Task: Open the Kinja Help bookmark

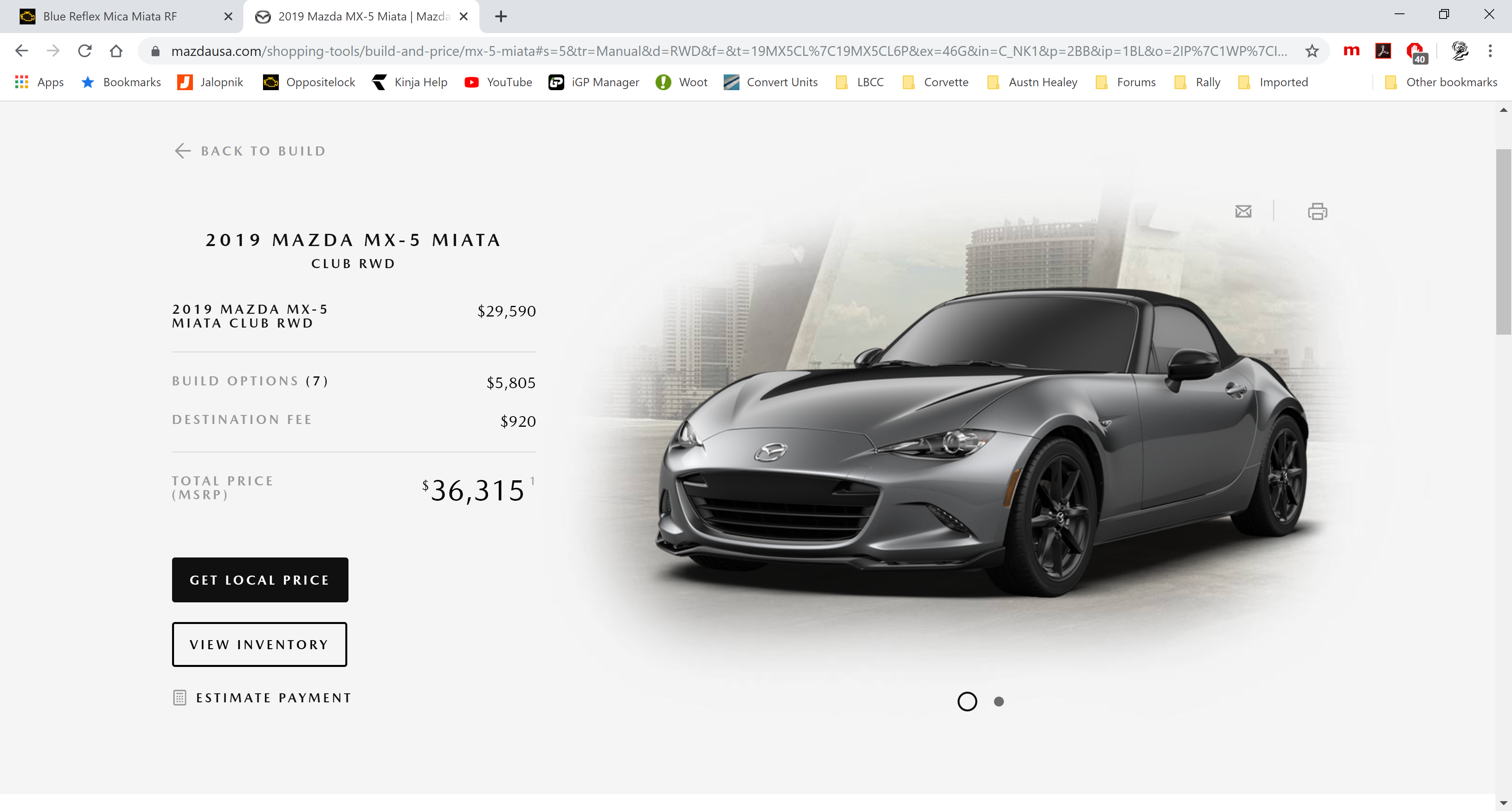Action: pos(409,82)
